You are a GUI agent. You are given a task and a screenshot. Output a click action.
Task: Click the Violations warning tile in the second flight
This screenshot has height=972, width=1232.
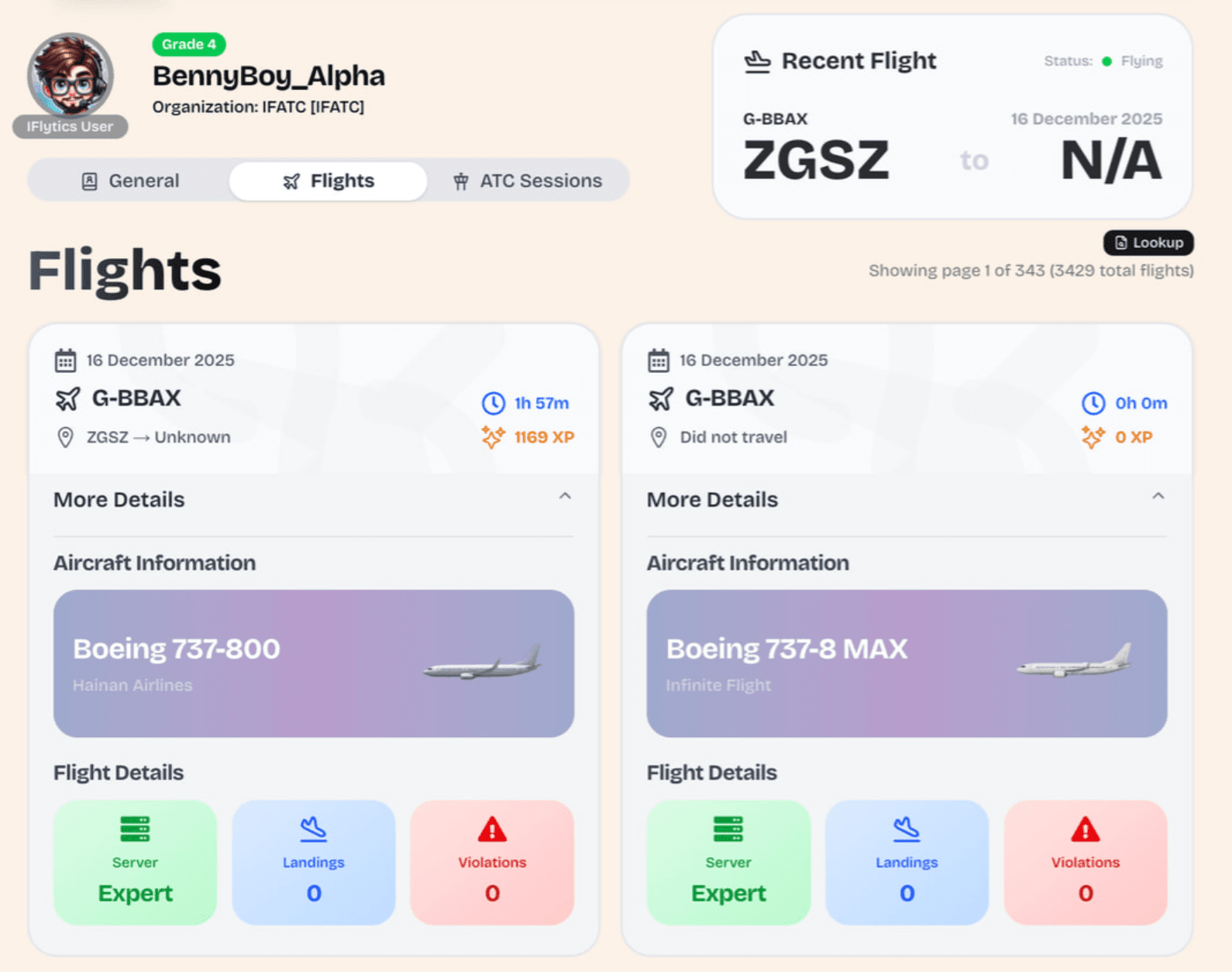point(1085,862)
